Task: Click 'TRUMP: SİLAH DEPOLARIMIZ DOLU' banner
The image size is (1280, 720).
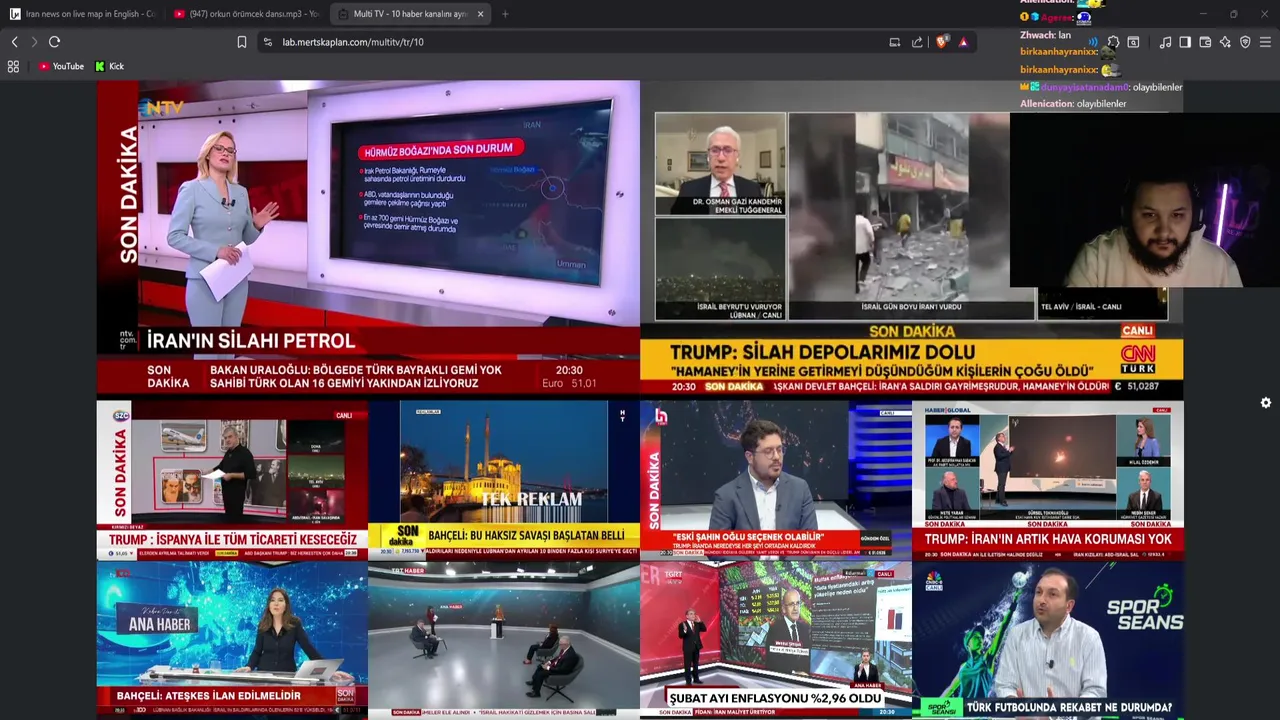Action: [x=822, y=352]
